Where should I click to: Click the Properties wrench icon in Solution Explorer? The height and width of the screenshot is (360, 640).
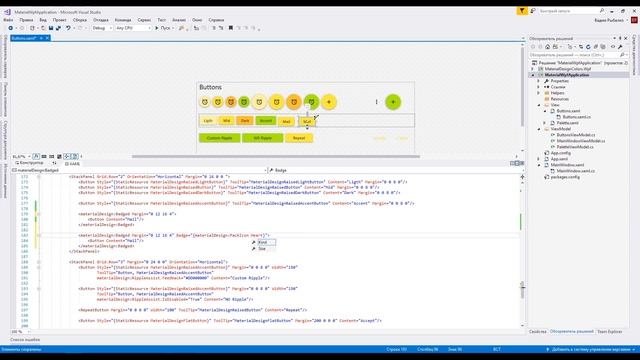point(620,47)
